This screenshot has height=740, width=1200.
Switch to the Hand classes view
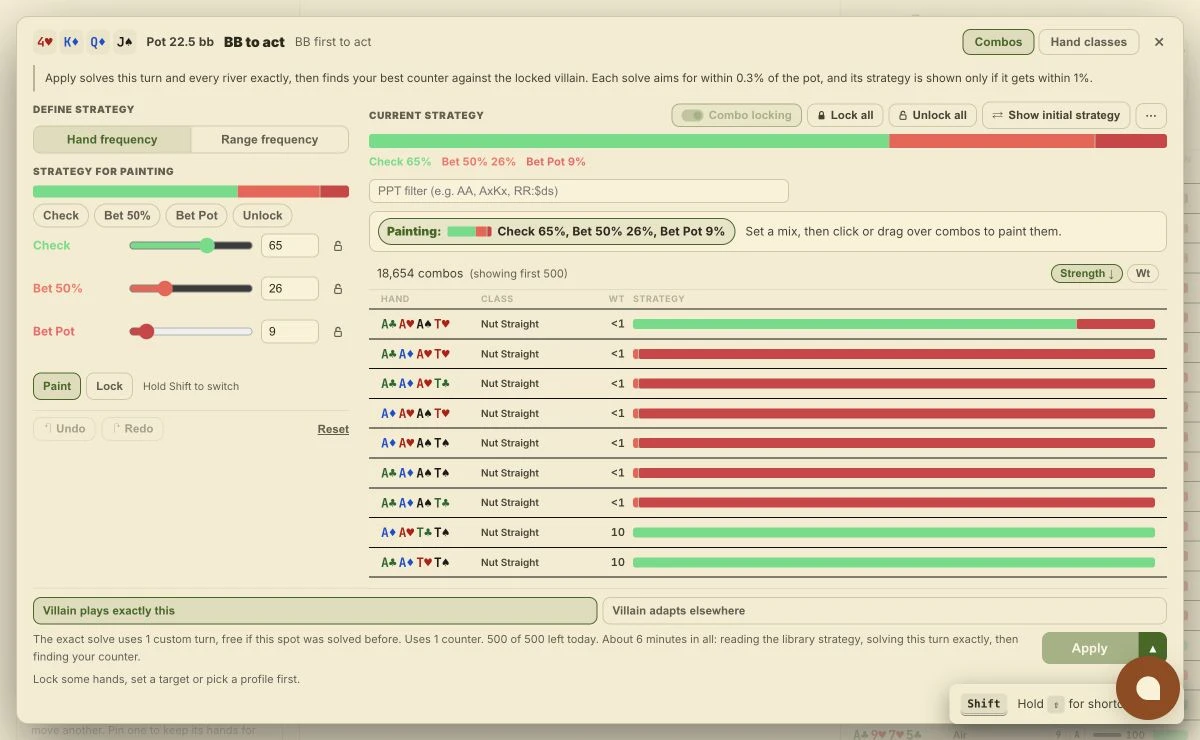pos(1088,42)
